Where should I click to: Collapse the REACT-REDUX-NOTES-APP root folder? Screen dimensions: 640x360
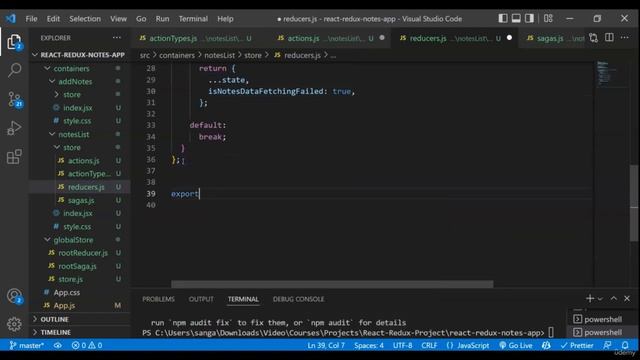pyautogui.click(x=80, y=55)
